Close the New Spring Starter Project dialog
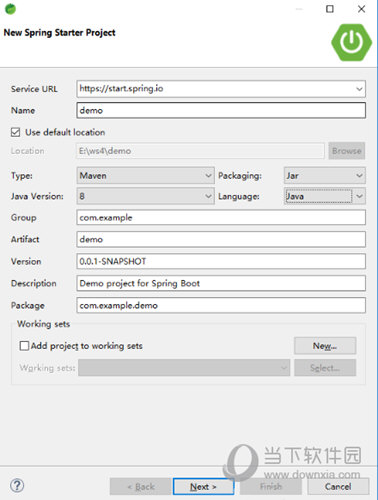The image size is (378, 500). point(361,9)
